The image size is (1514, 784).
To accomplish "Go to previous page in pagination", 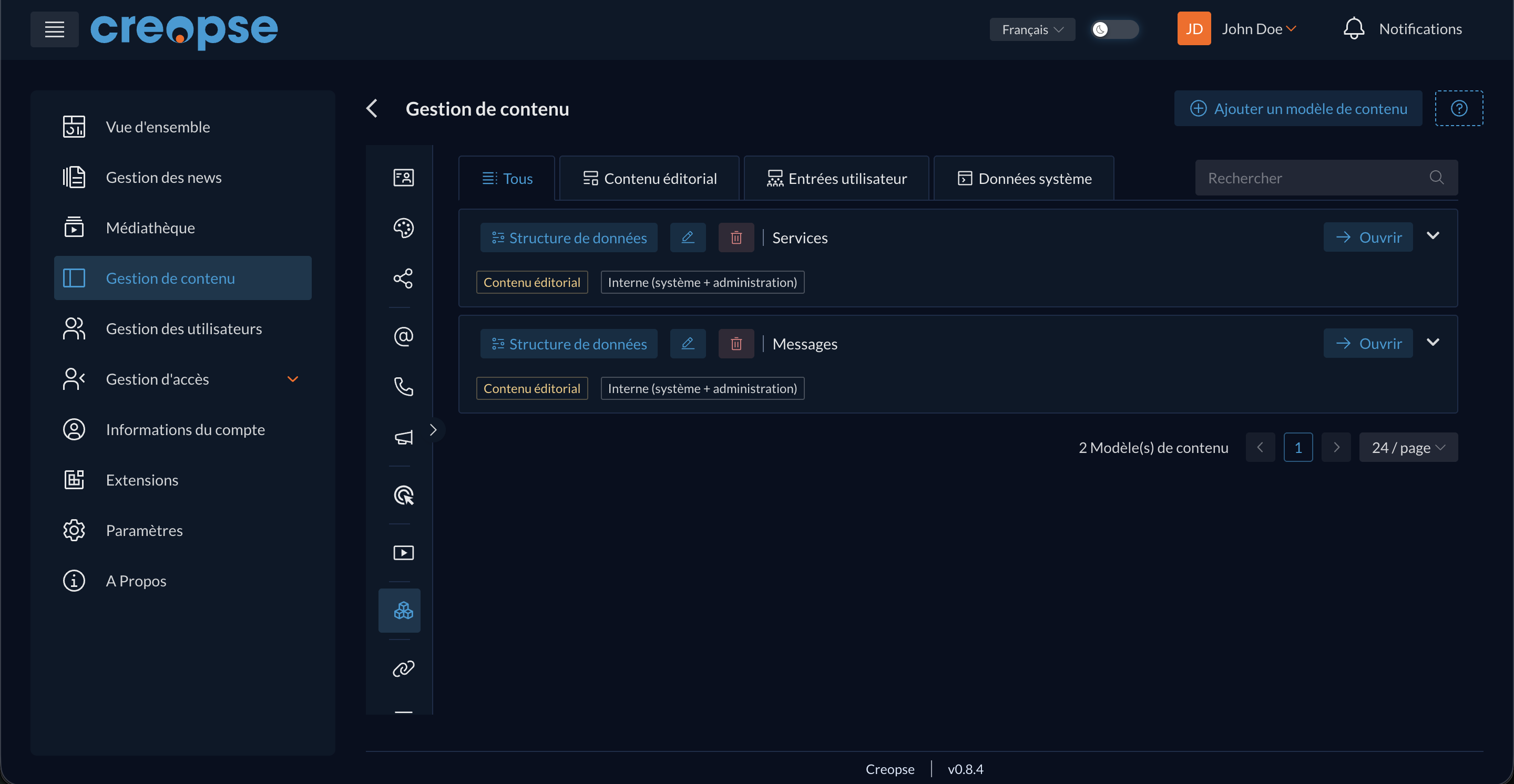I will [1260, 448].
